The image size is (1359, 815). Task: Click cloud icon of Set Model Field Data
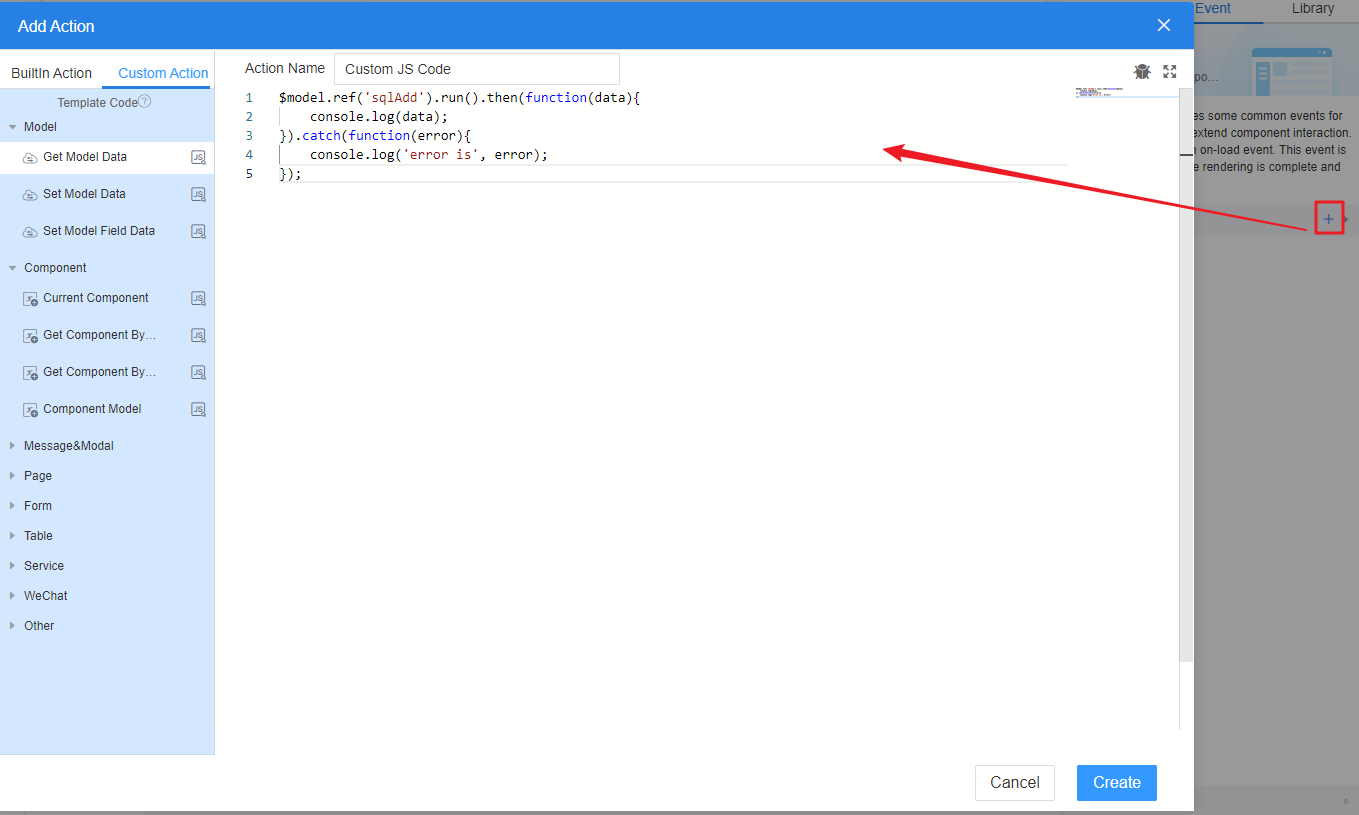click(30, 232)
